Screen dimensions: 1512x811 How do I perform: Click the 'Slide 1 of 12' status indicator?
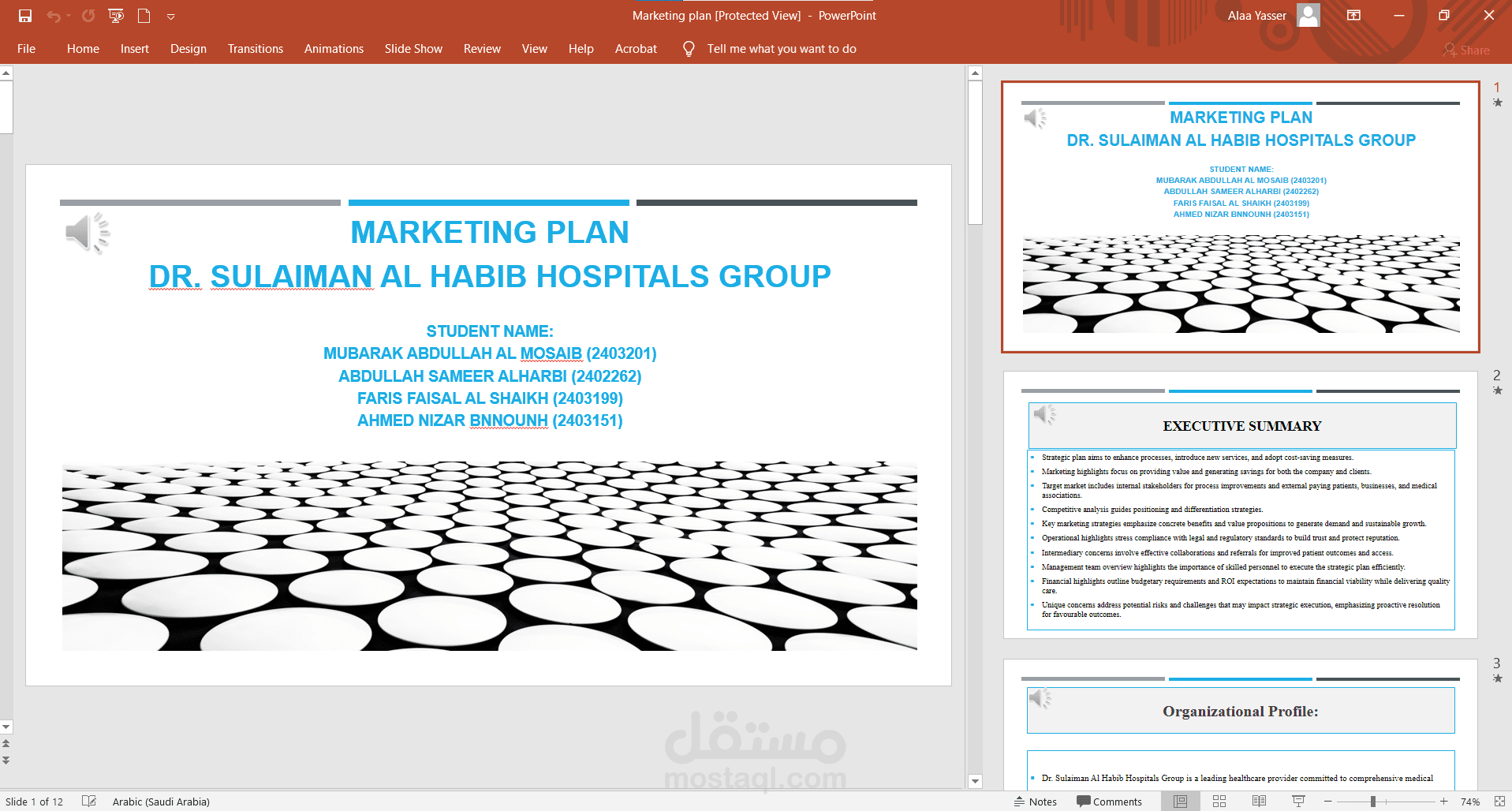coord(34,802)
